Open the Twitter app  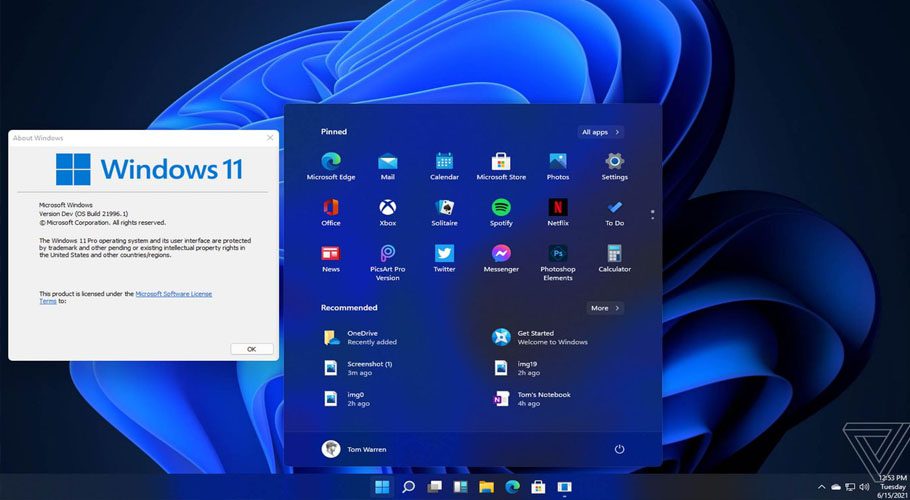445,258
